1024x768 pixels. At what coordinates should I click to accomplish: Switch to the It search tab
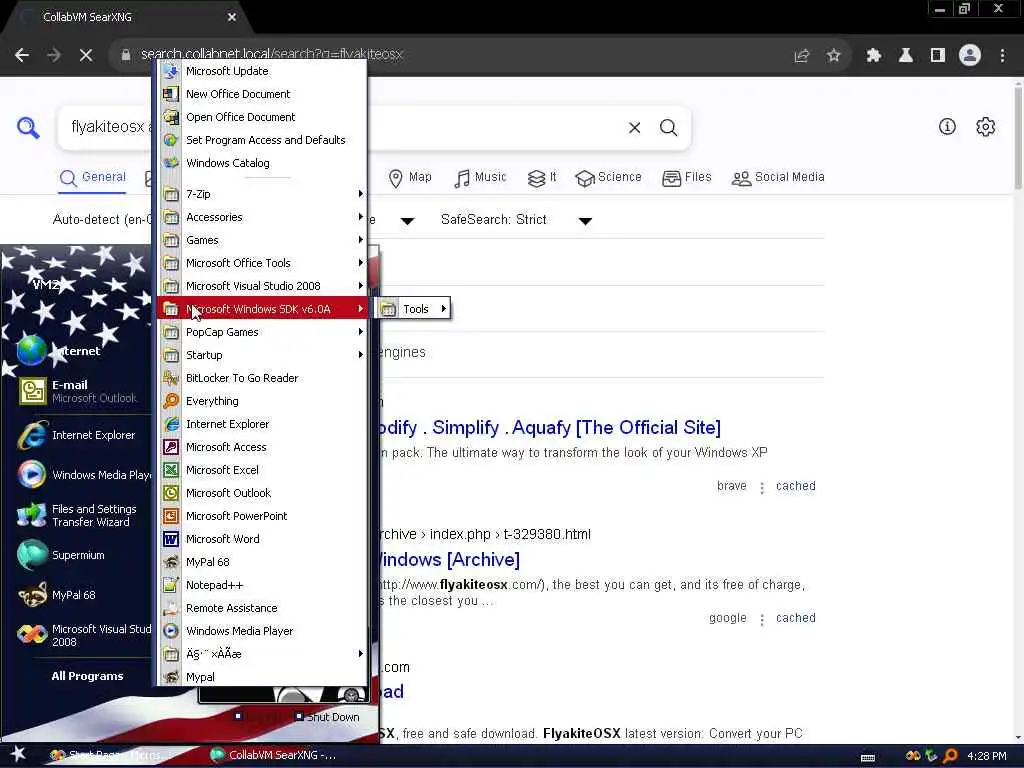click(x=541, y=178)
